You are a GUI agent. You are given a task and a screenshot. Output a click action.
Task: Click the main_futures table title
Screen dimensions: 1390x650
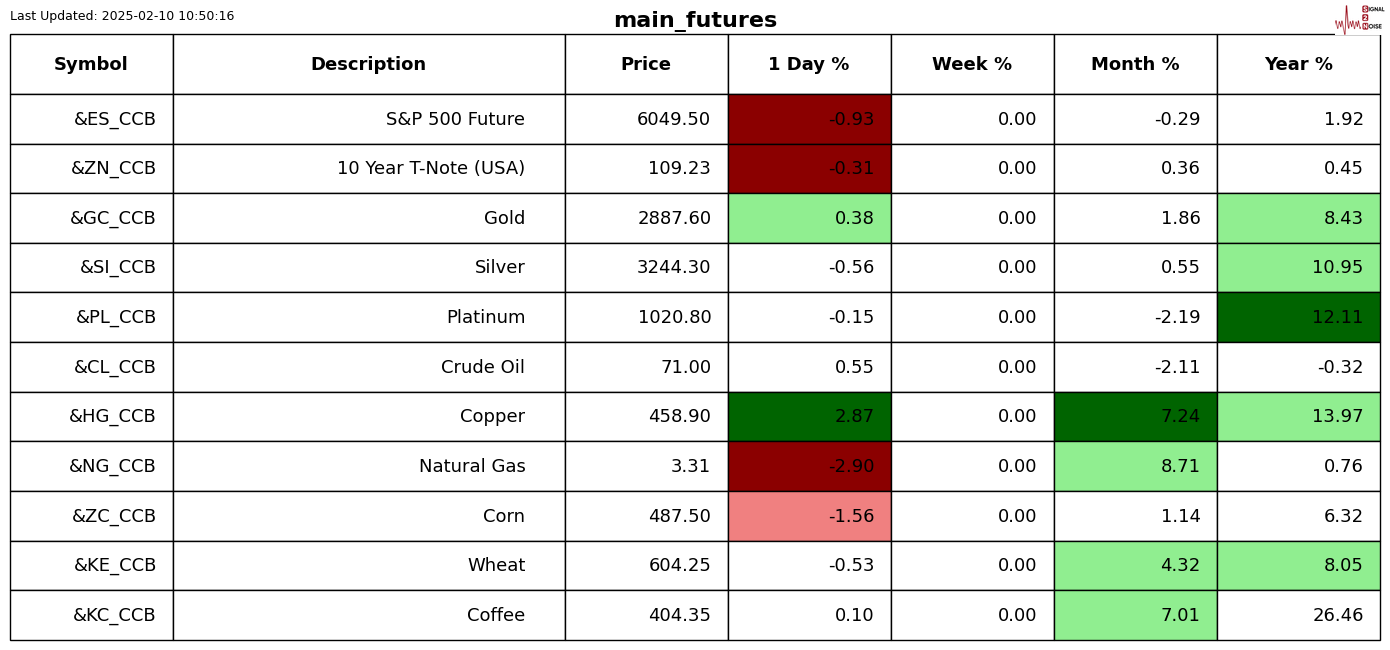[x=695, y=21]
